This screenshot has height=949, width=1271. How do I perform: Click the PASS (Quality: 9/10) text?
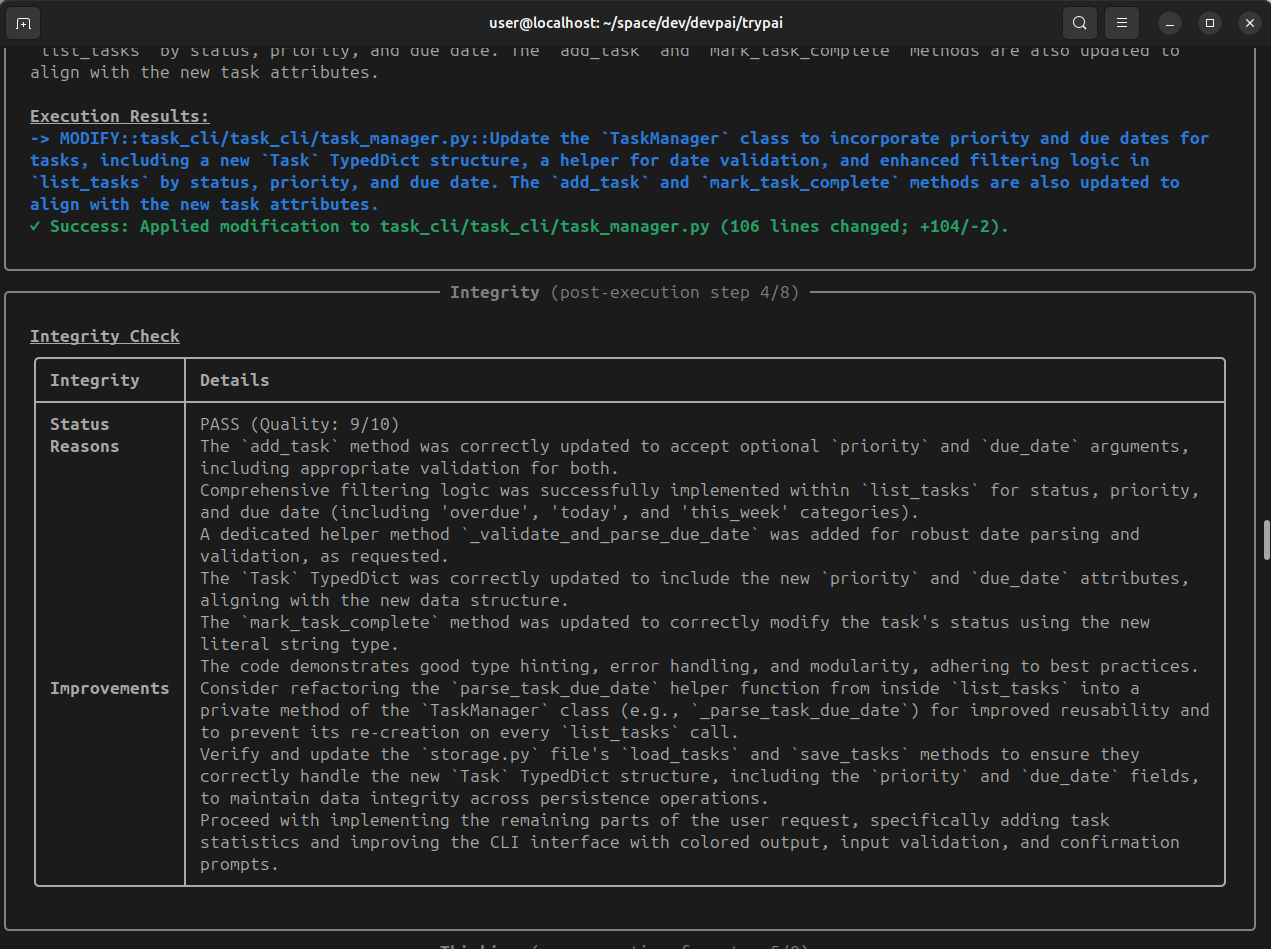tap(299, 424)
